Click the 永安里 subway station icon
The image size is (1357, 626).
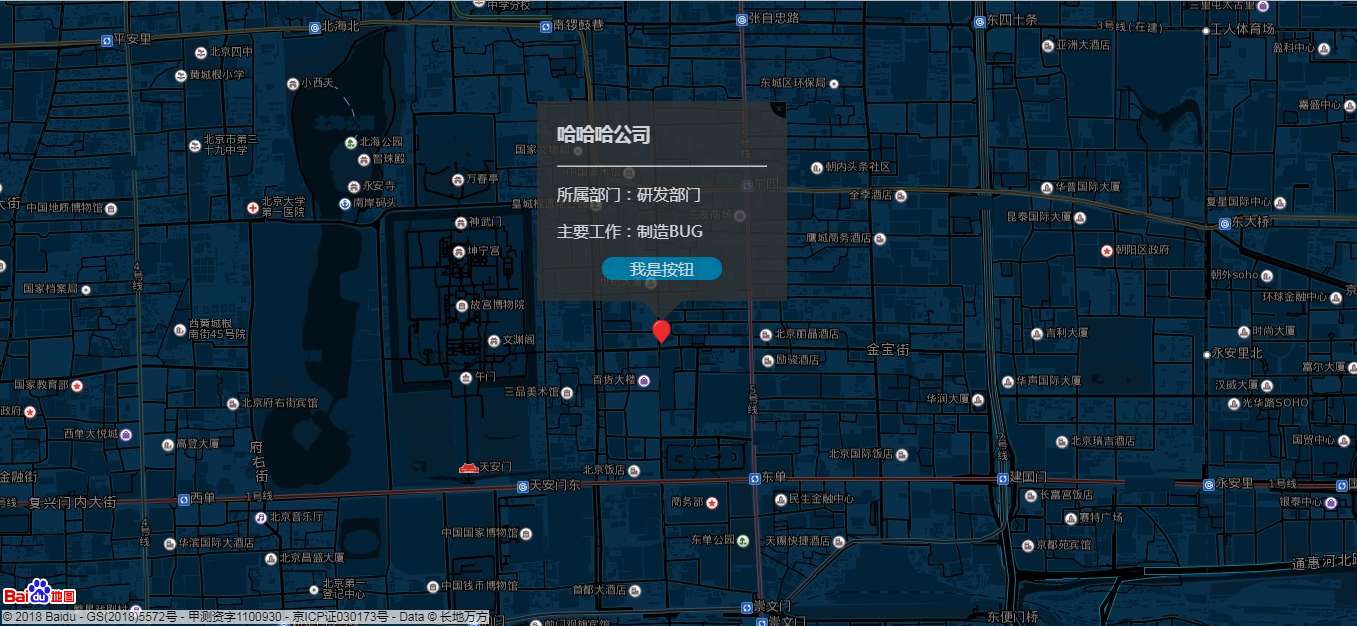pyautogui.click(x=1209, y=484)
